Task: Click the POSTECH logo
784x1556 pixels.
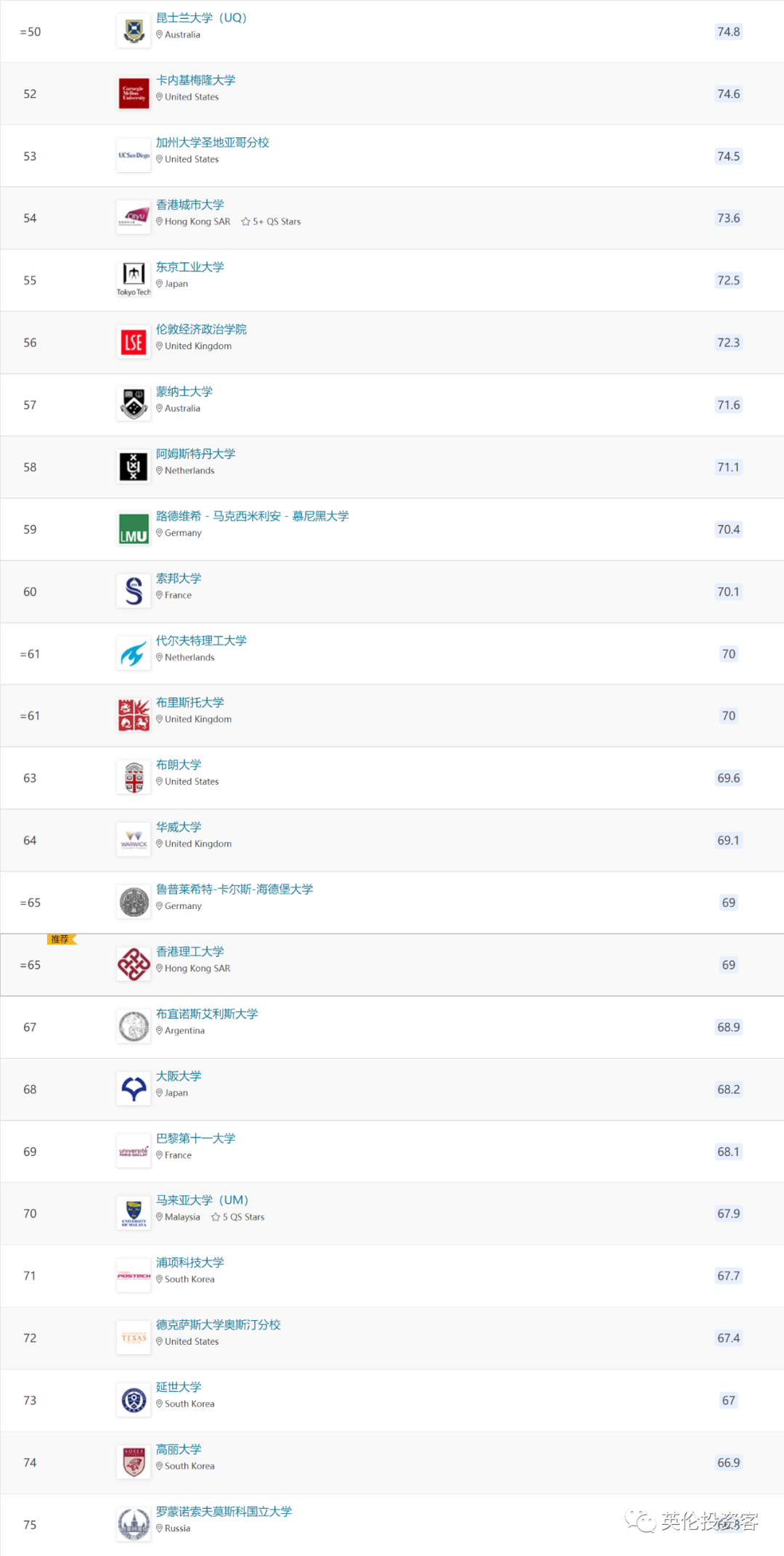Action: click(x=134, y=1276)
